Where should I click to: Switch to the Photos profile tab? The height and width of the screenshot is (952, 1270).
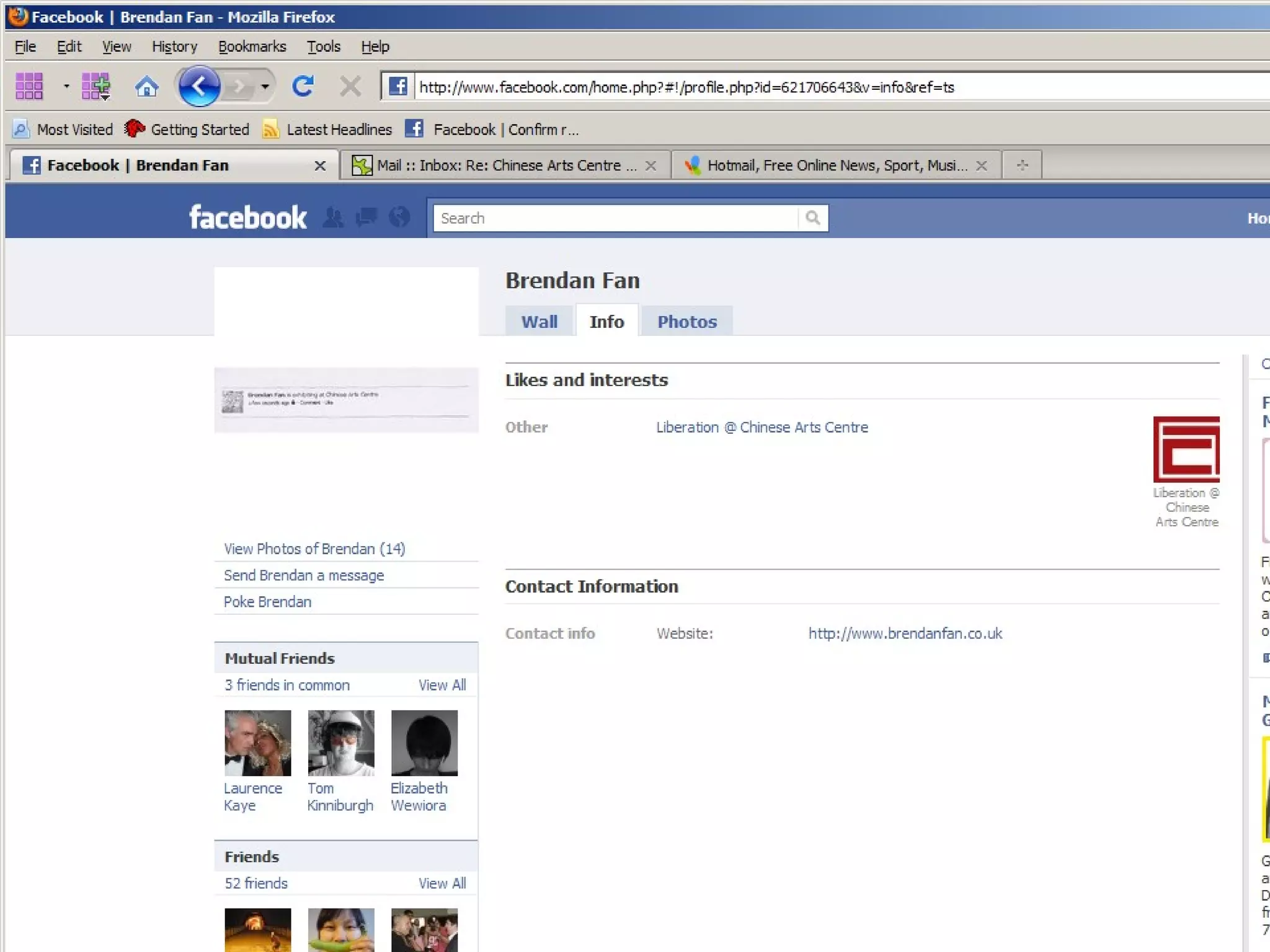coord(686,322)
